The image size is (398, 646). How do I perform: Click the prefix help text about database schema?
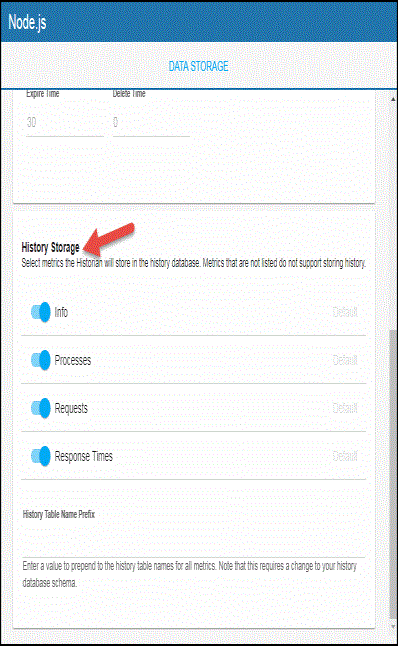point(190,574)
